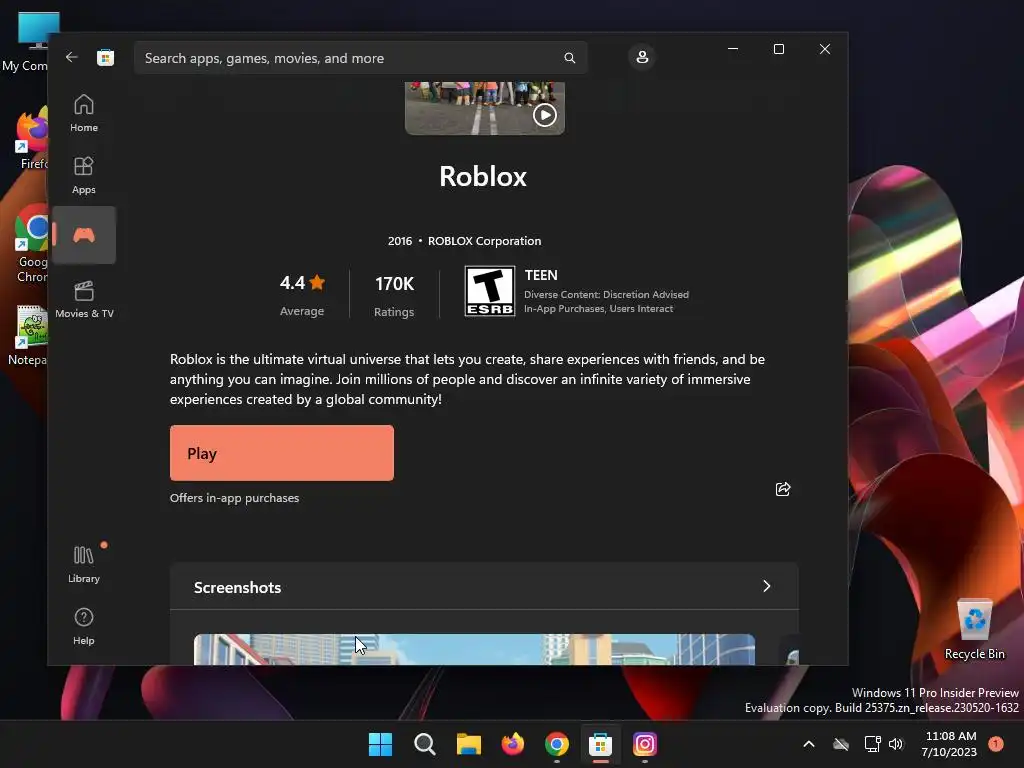
Task: Maximize the Microsoft Store window
Action: (x=778, y=49)
